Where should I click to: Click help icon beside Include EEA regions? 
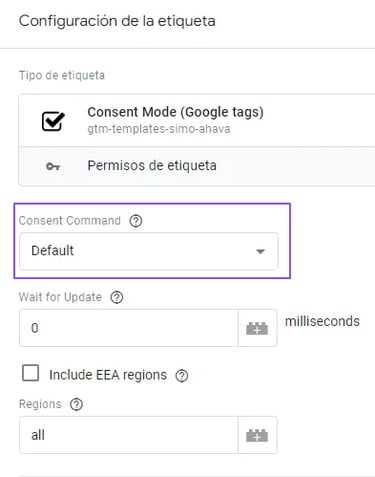pyautogui.click(x=182, y=376)
